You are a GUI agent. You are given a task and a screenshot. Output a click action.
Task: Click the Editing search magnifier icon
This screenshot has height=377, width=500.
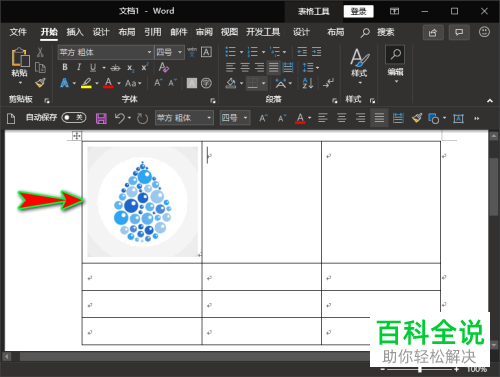pos(395,54)
